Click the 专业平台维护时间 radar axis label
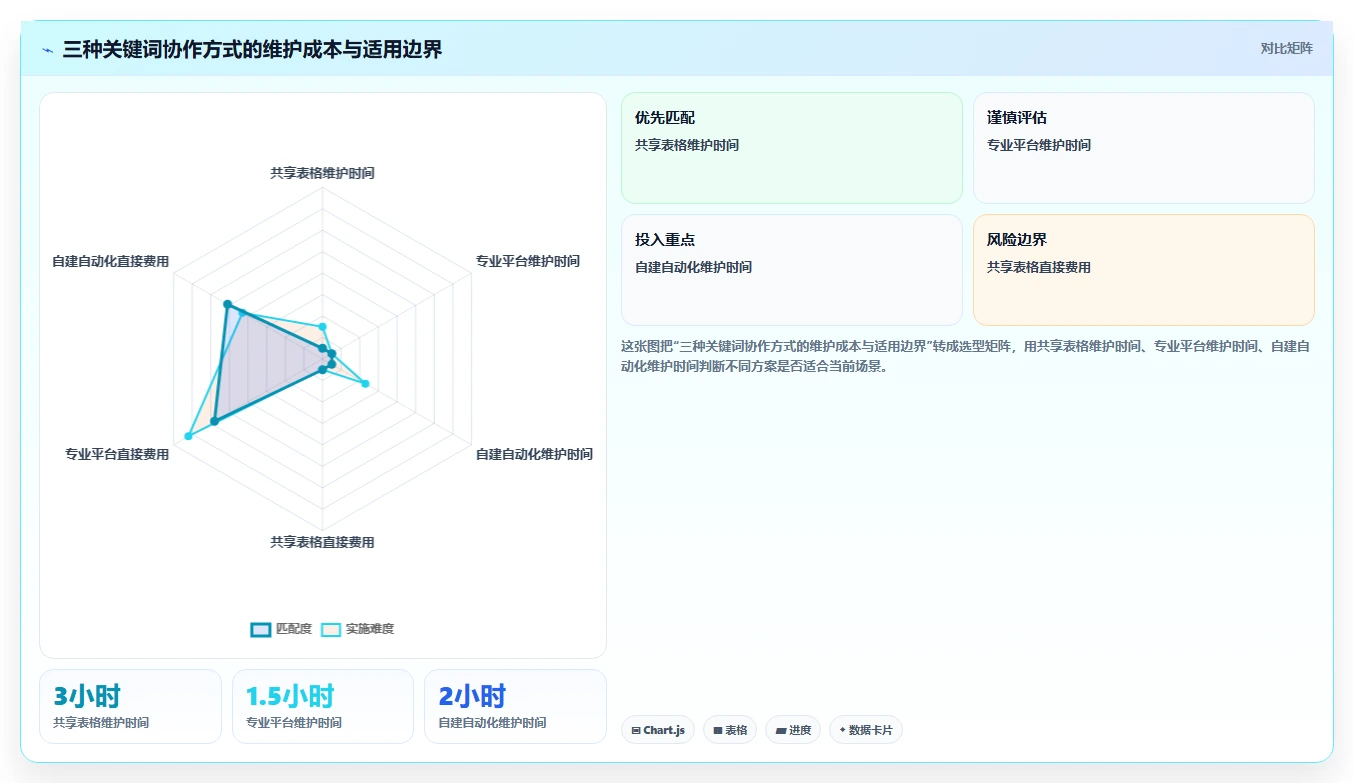This screenshot has width=1354, height=783. 527,261
